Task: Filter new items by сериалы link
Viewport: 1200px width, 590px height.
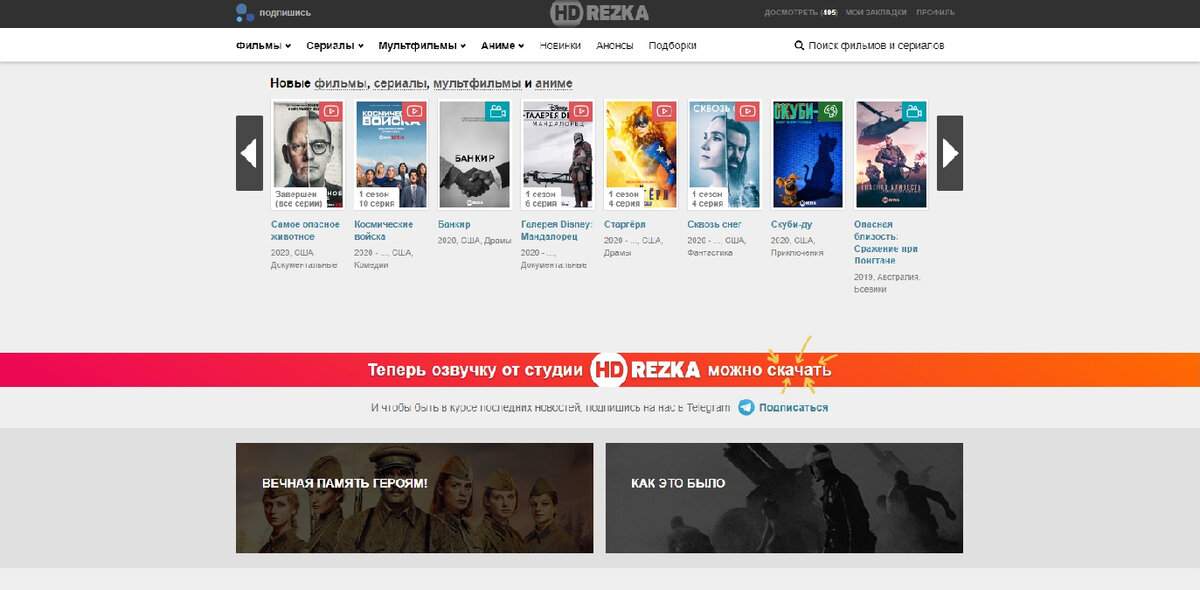Action: (x=401, y=83)
